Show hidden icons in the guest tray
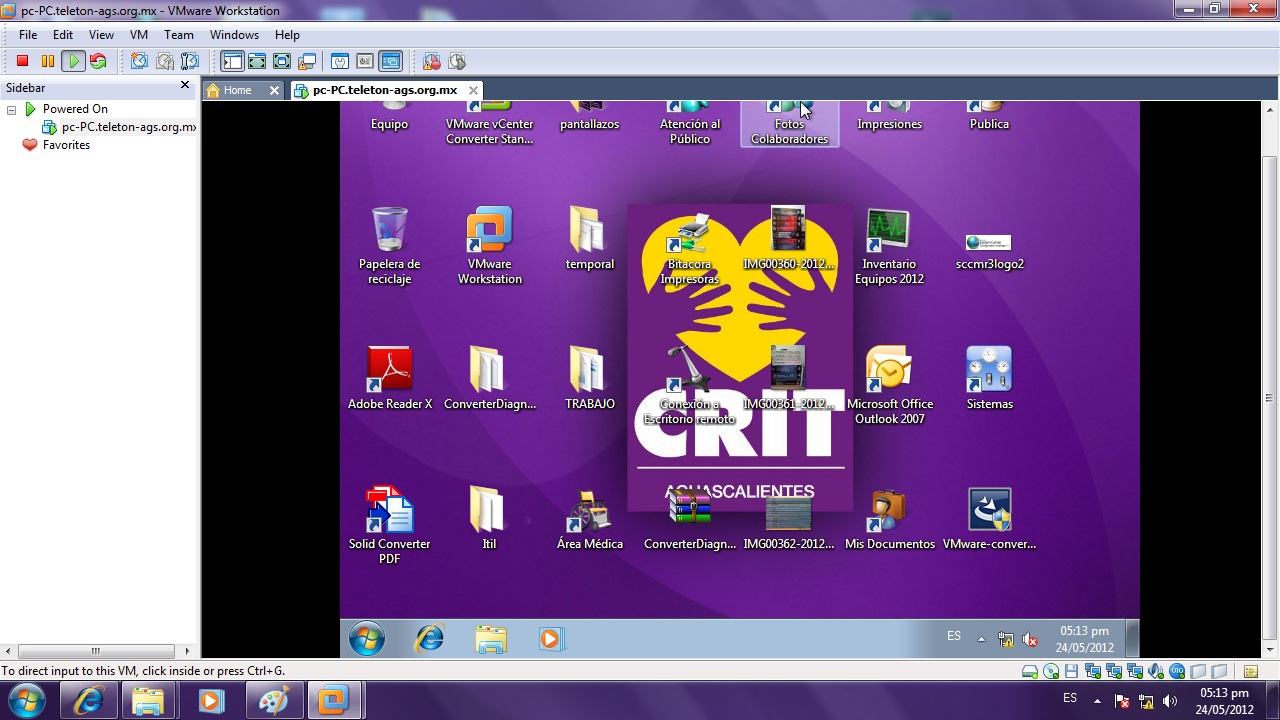This screenshot has width=1280, height=720. (981, 638)
